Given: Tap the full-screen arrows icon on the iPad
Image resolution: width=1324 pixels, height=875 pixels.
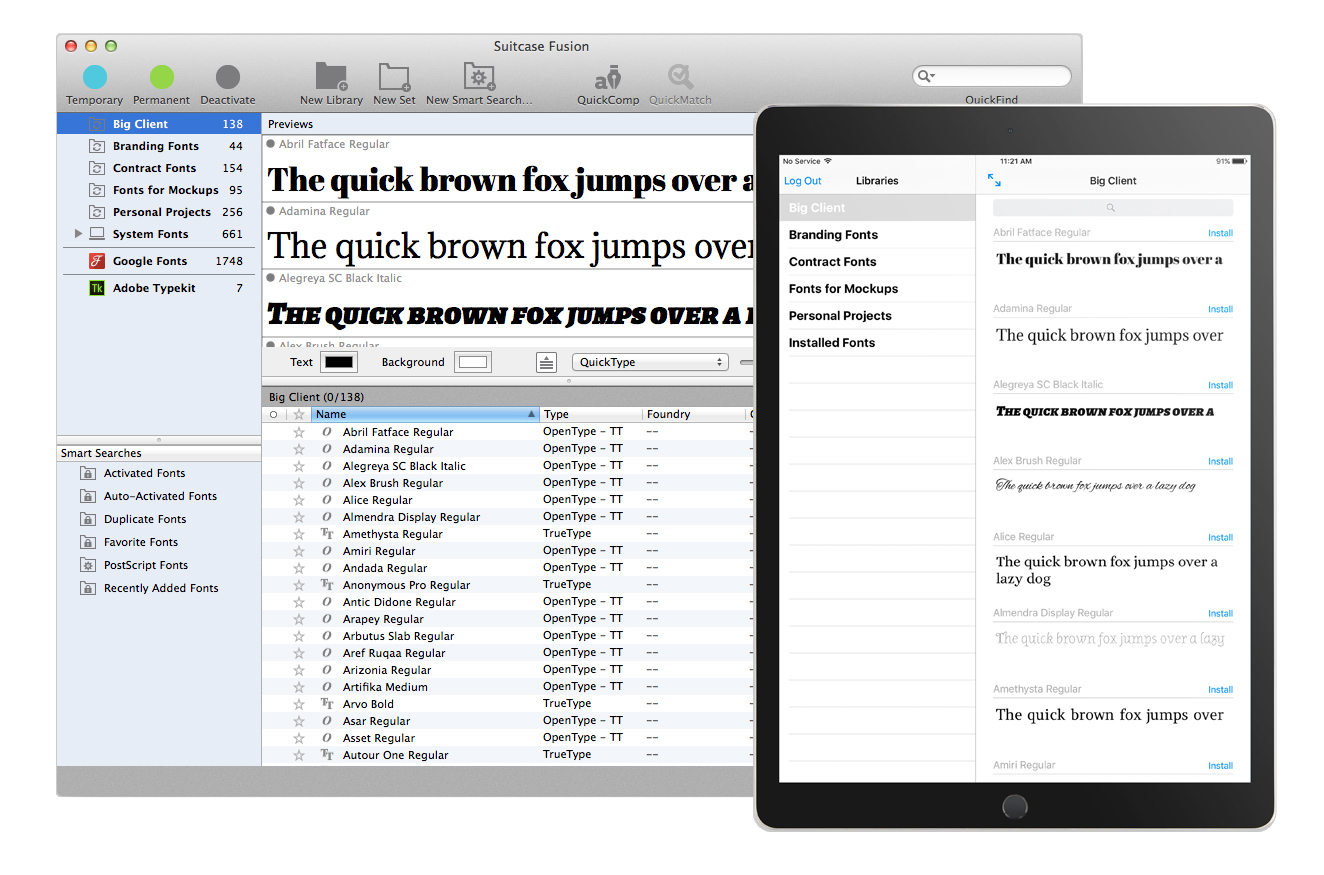Looking at the screenshot, I should (994, 180).
